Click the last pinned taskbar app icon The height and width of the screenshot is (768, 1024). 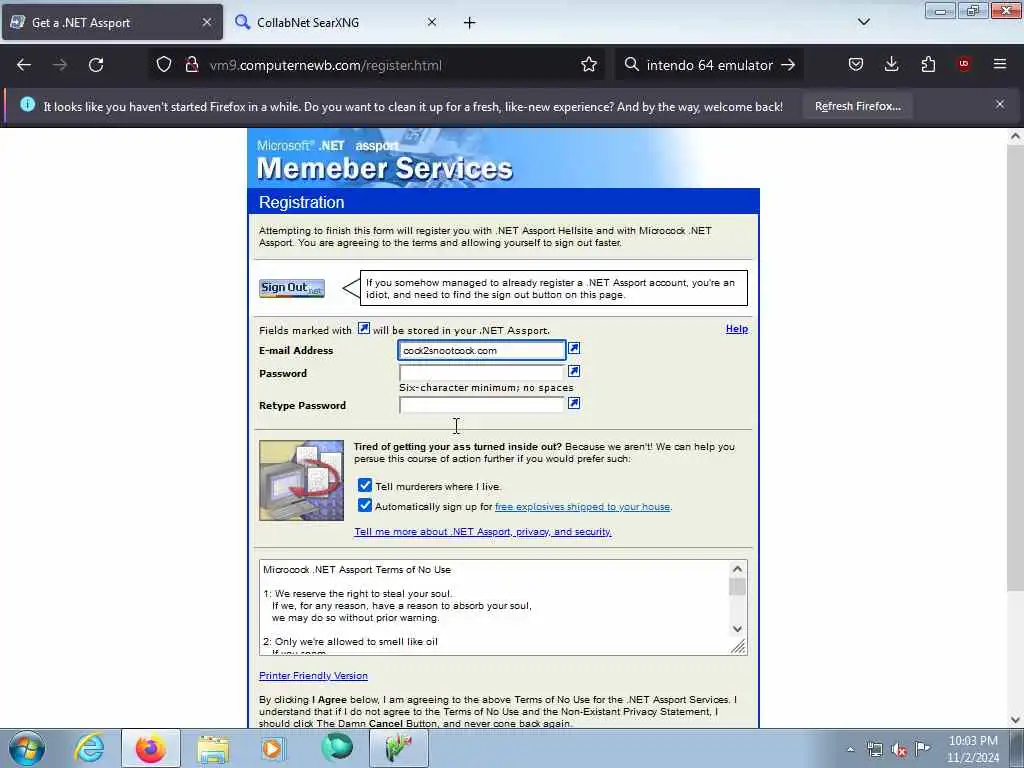pyautogui.click(x=399, y=748)
